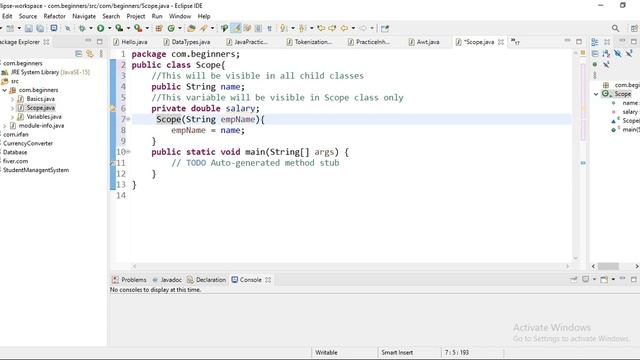Open the Declaration view tab
This screenshot has height=360, width=640.
206,280
